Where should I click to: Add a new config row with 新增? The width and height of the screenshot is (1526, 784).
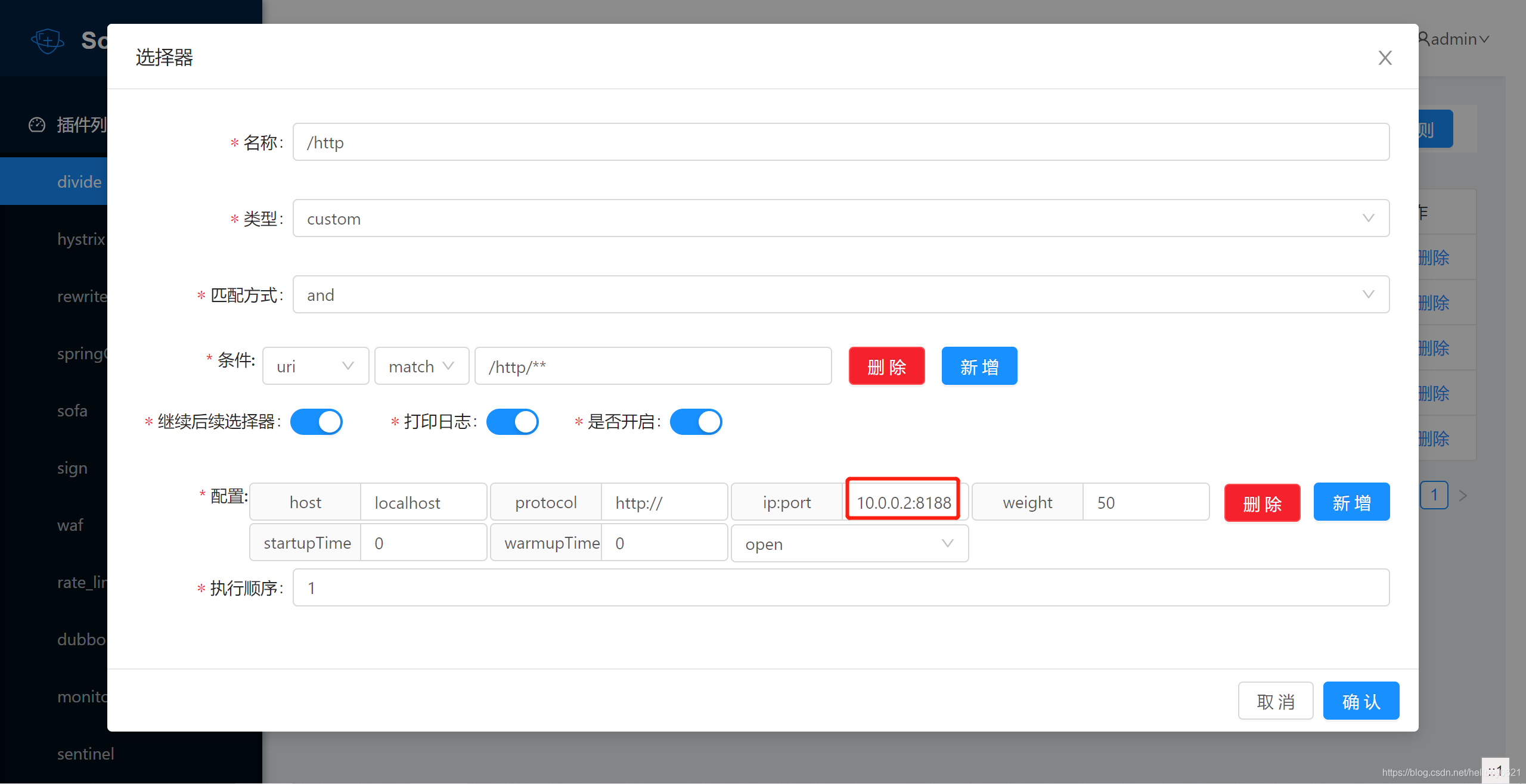(1351, 502)
